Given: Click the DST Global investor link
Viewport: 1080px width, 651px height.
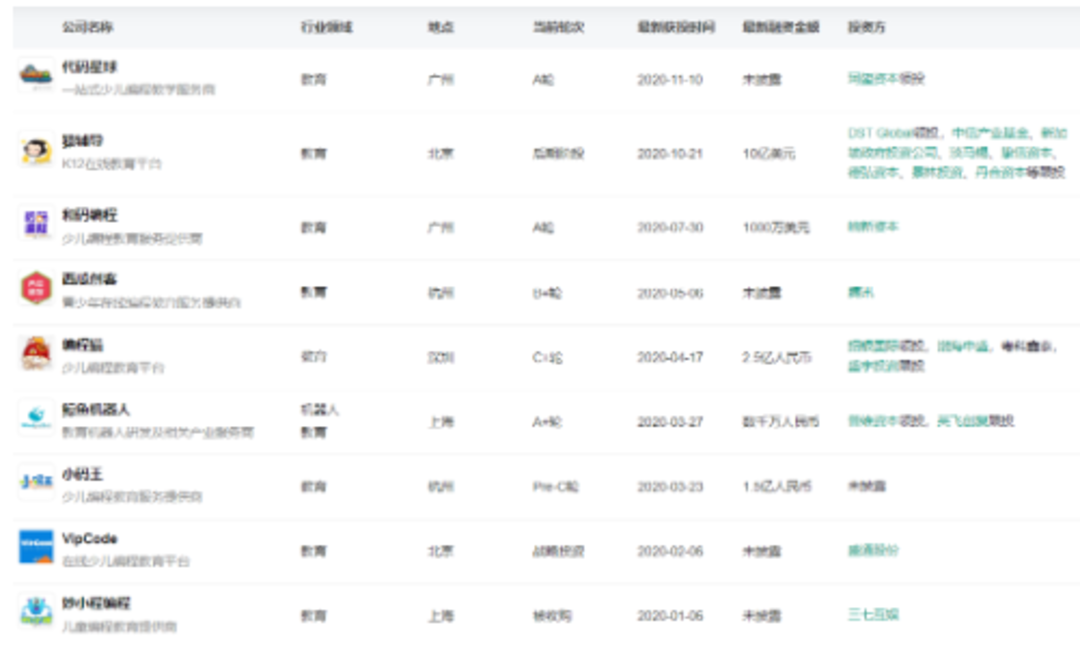Looking at the screenshot, I should 880,133.
